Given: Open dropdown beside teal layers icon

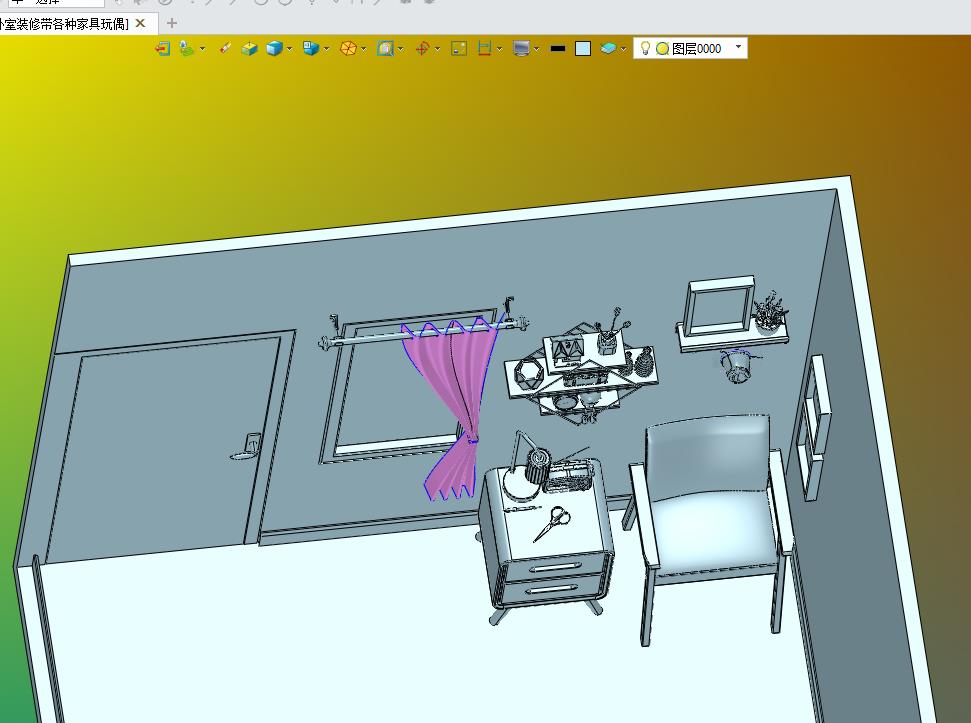Looking at the screenshot, I should pyautogui.click(x=623, y=48).
